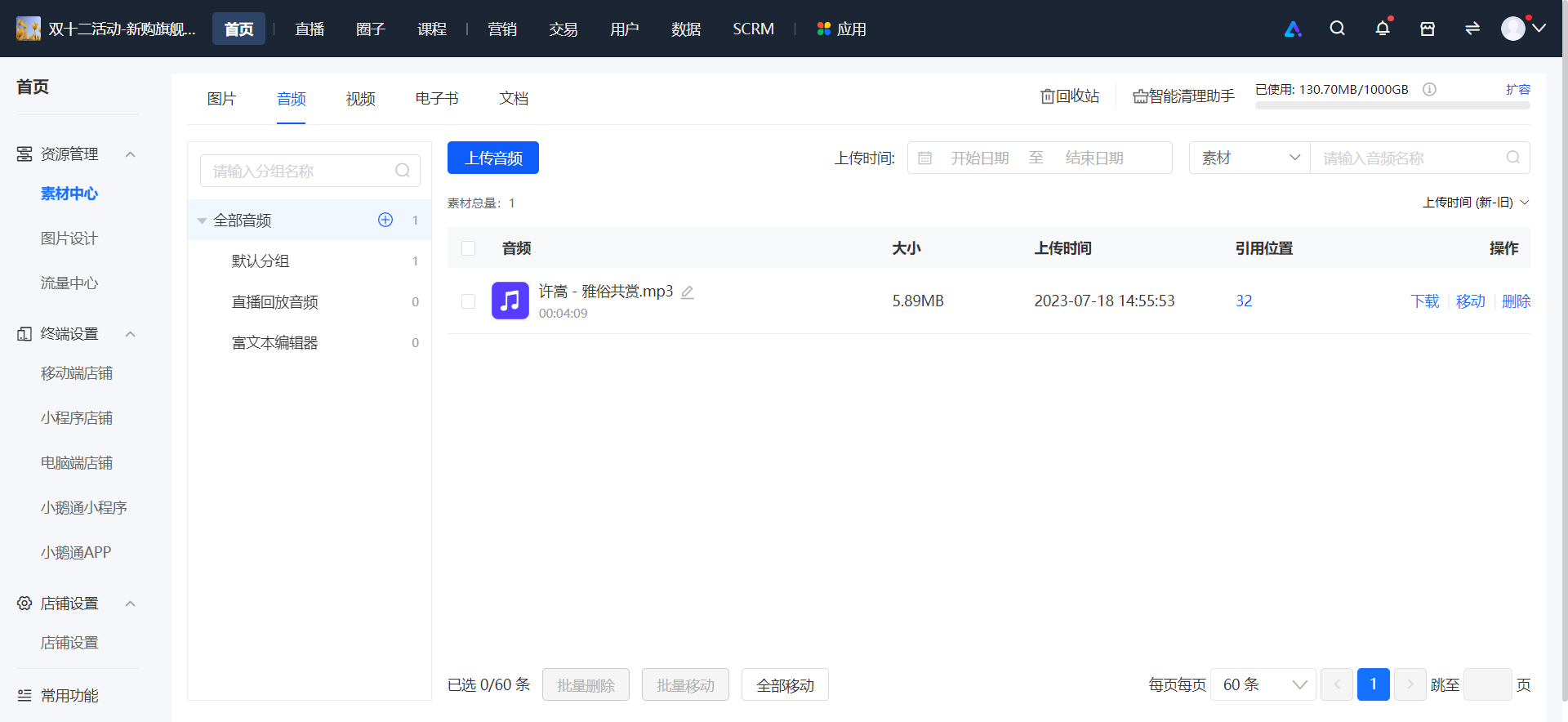
Task: Click 删除 for the mp3 row
Action: click(1517, 301)
